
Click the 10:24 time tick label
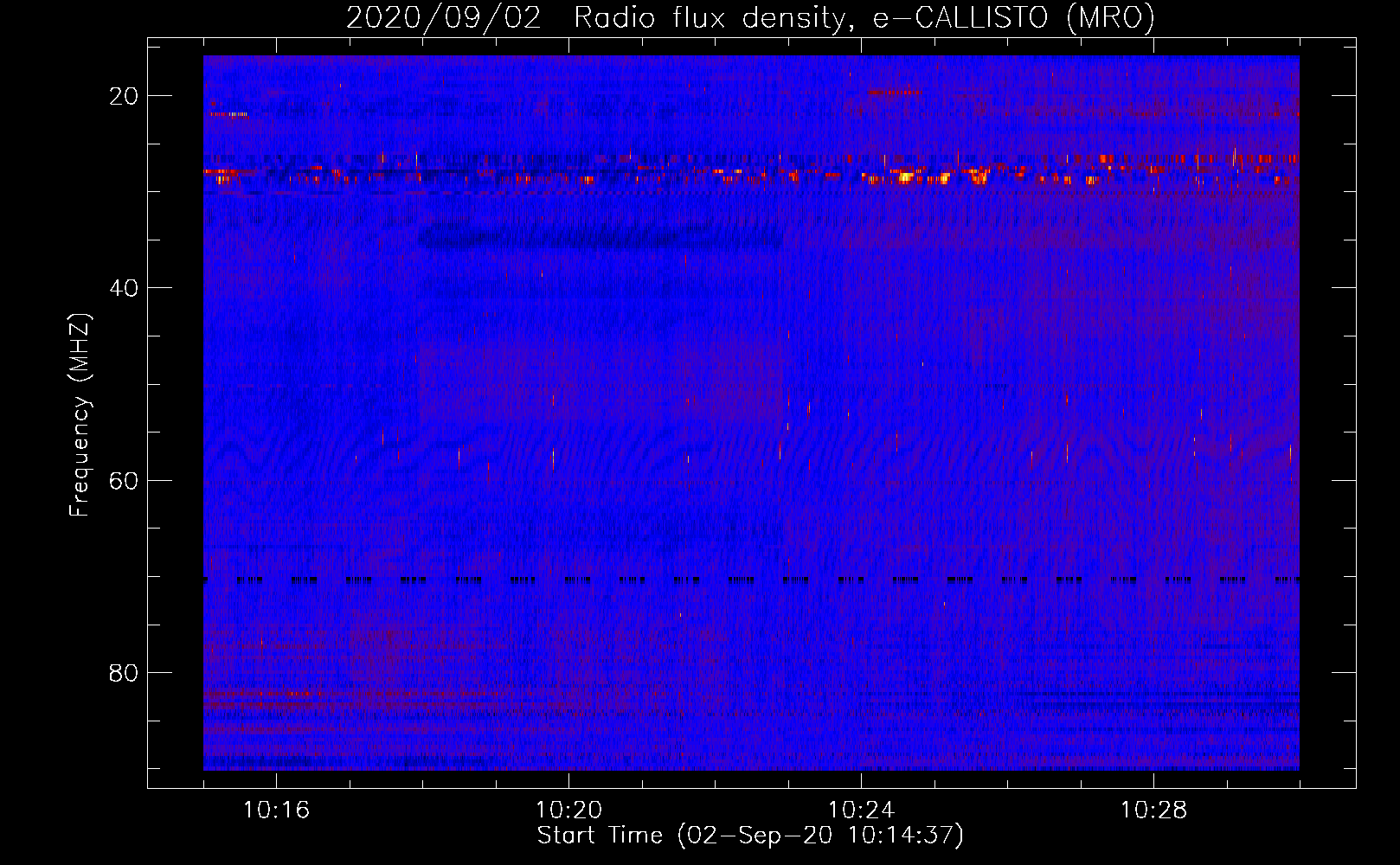[x=861, y=811]
